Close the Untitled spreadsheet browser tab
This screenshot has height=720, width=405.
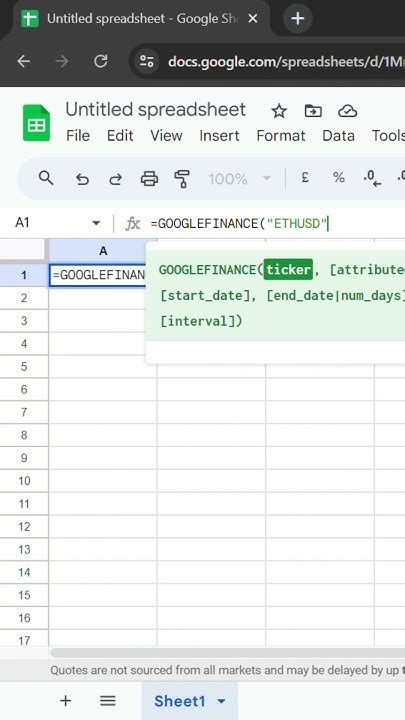pos(253,18)
